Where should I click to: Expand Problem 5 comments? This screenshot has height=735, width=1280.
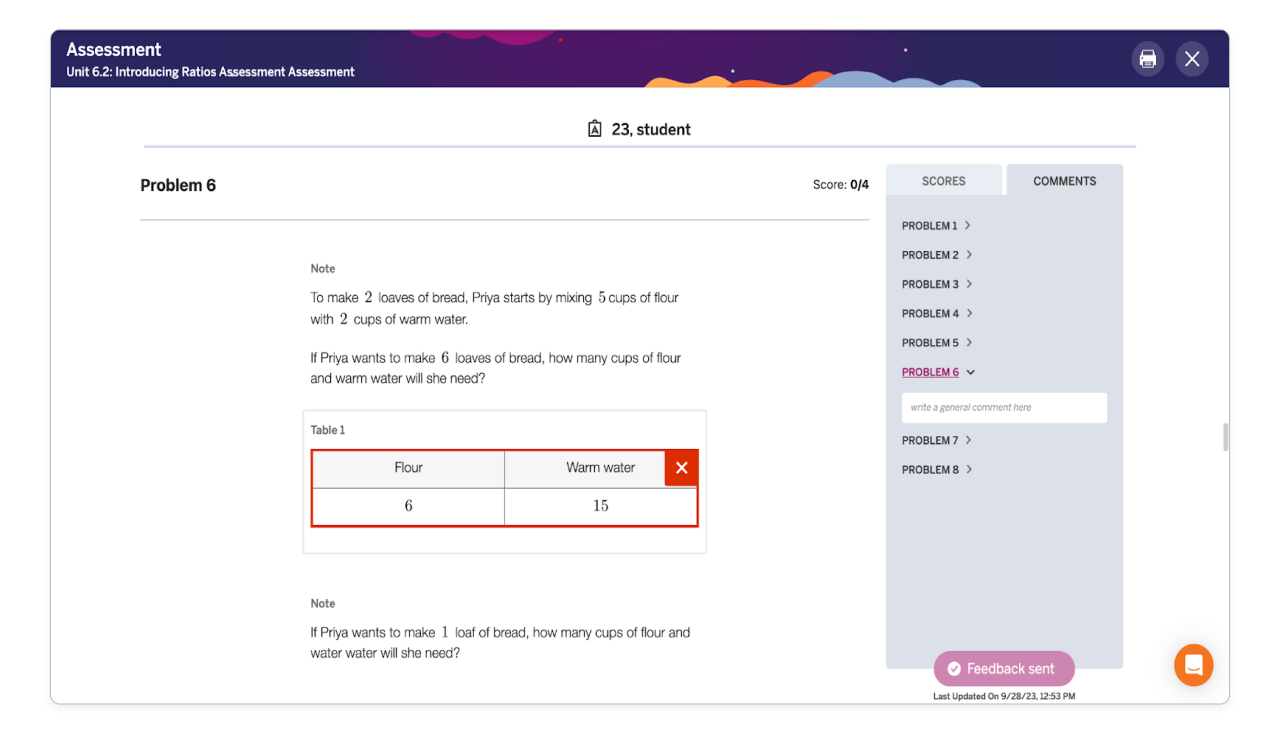tap(936, 343)
